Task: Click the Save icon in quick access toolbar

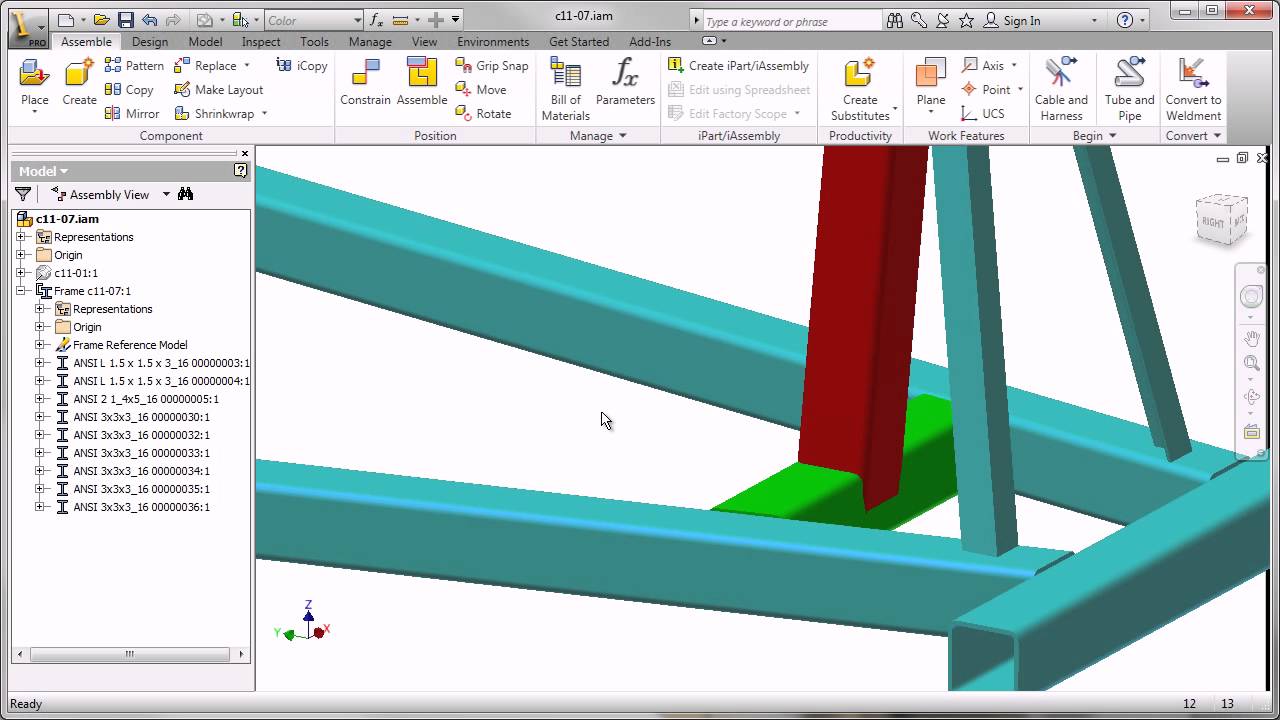Action: click(x=125, y=20)
